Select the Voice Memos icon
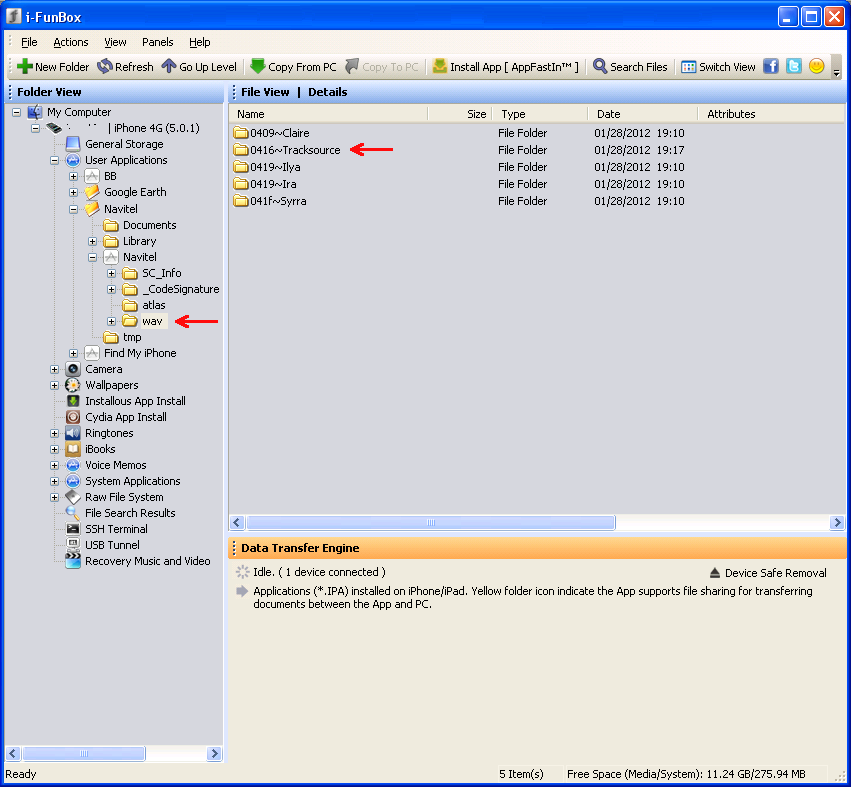This screenshot has height=787, width=851. 73,465
